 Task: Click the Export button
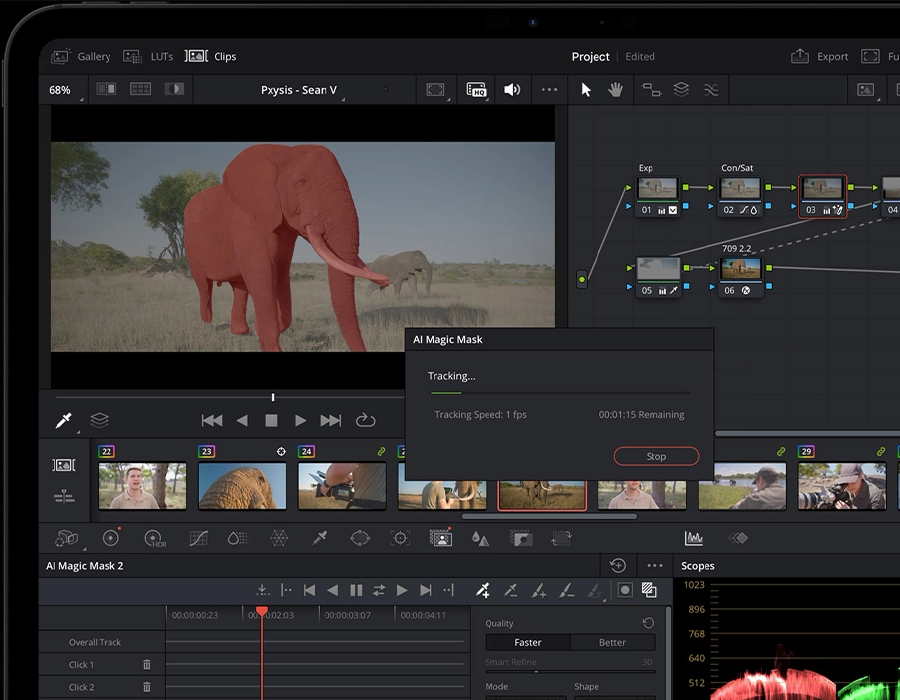pos(820,57)
